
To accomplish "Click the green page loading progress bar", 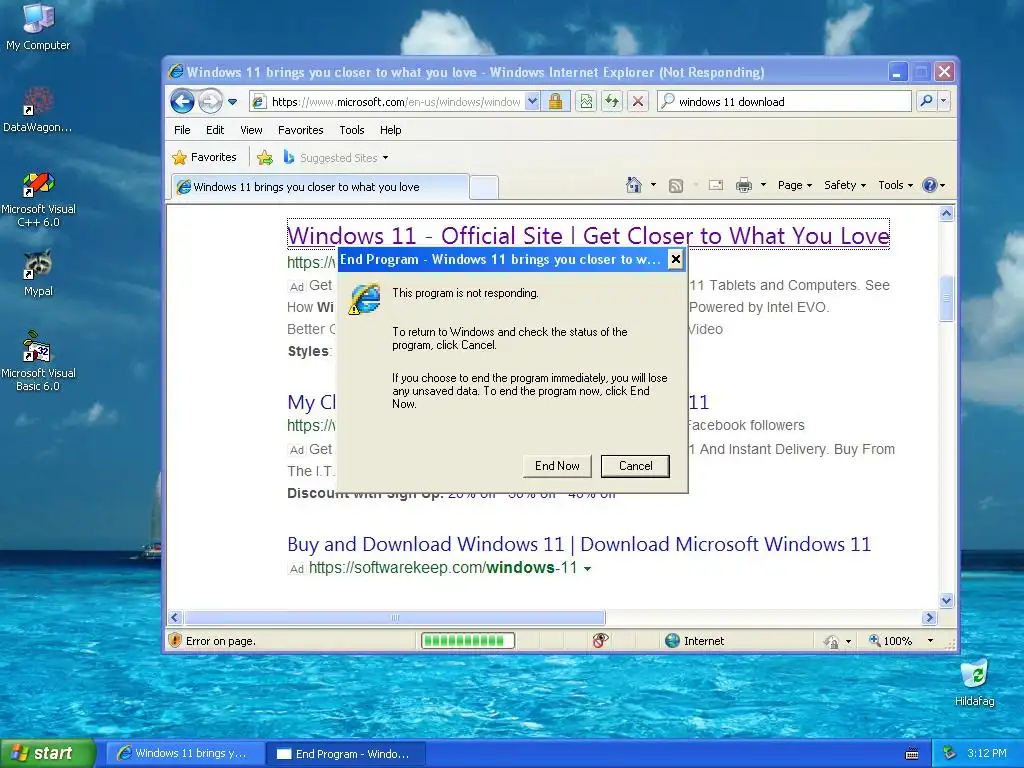I will point(468,641).
